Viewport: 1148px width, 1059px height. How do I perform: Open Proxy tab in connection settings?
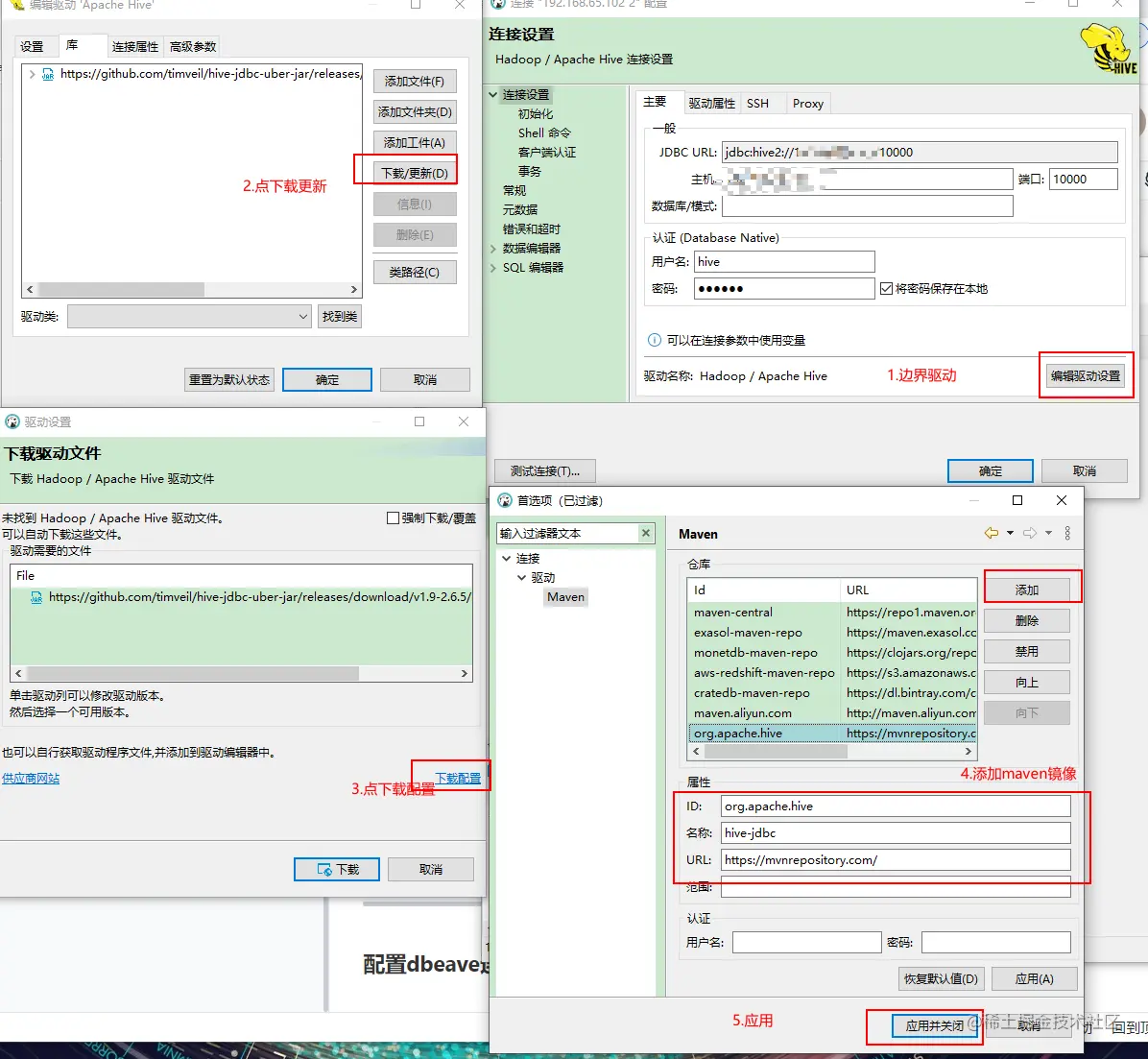807,104
